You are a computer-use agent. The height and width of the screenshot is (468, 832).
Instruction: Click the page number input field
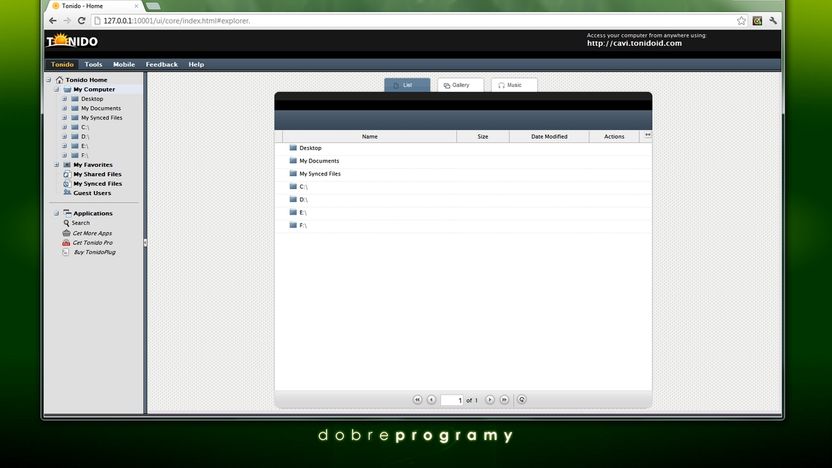tap(452, 400)
